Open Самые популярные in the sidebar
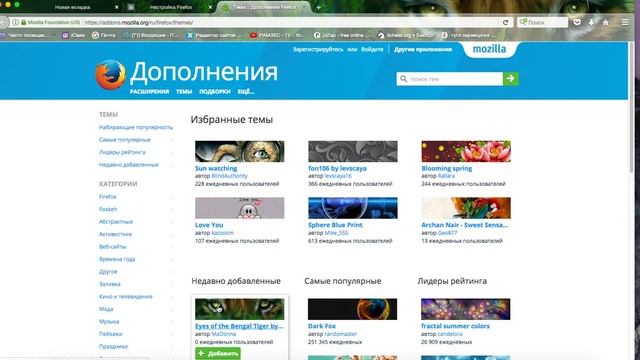Image resolution: width=640 pixels, height=360 pixels. point(124,140)
